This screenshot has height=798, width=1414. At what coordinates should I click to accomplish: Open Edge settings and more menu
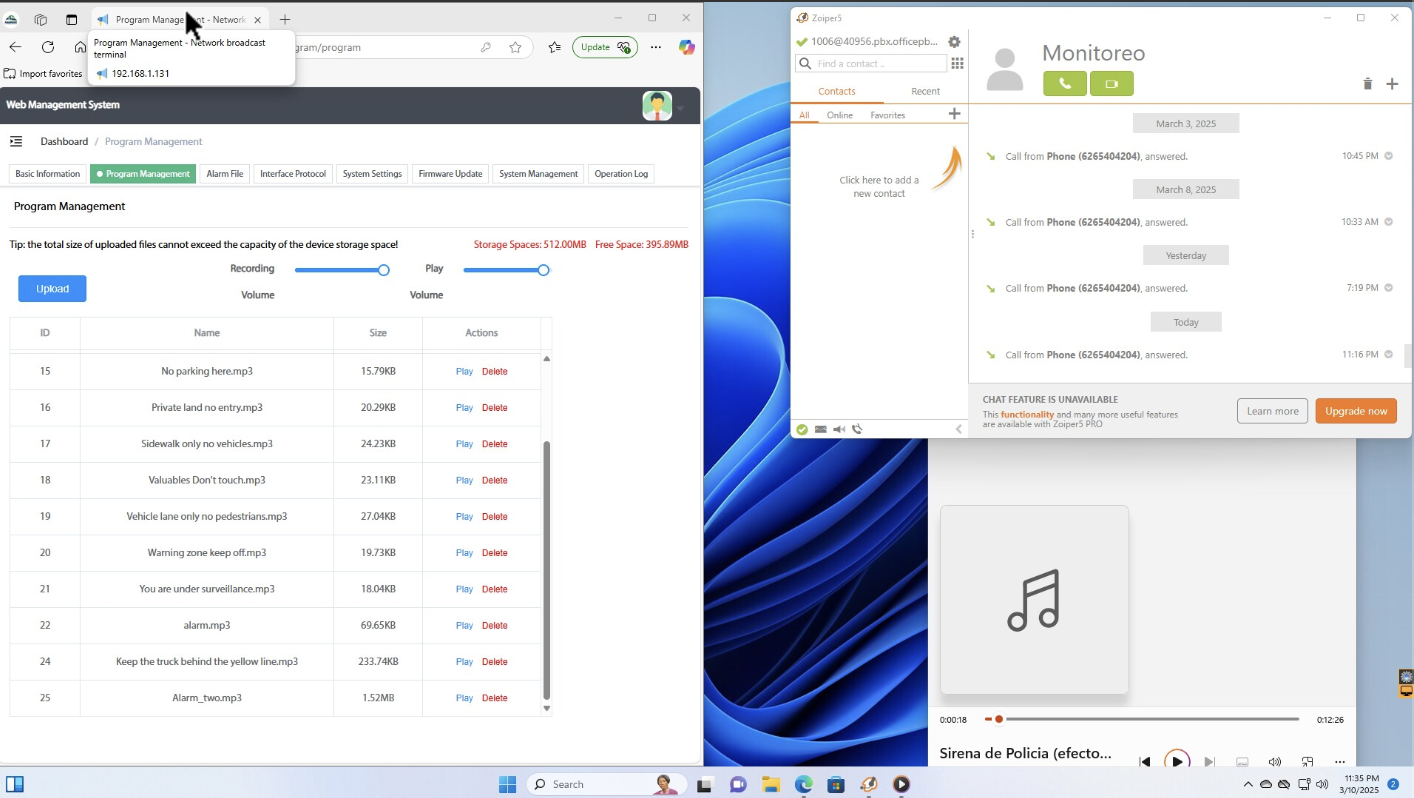tap(656, 47)
